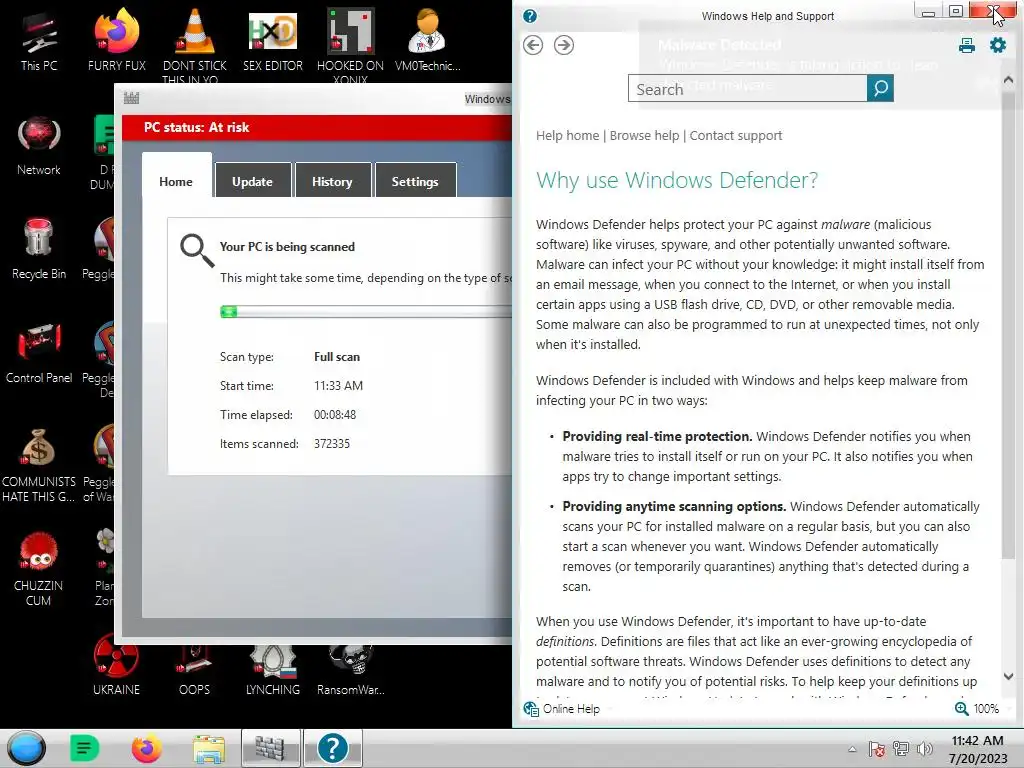Open the FURRY FUX Firefox shortcut

click(116, 40)
